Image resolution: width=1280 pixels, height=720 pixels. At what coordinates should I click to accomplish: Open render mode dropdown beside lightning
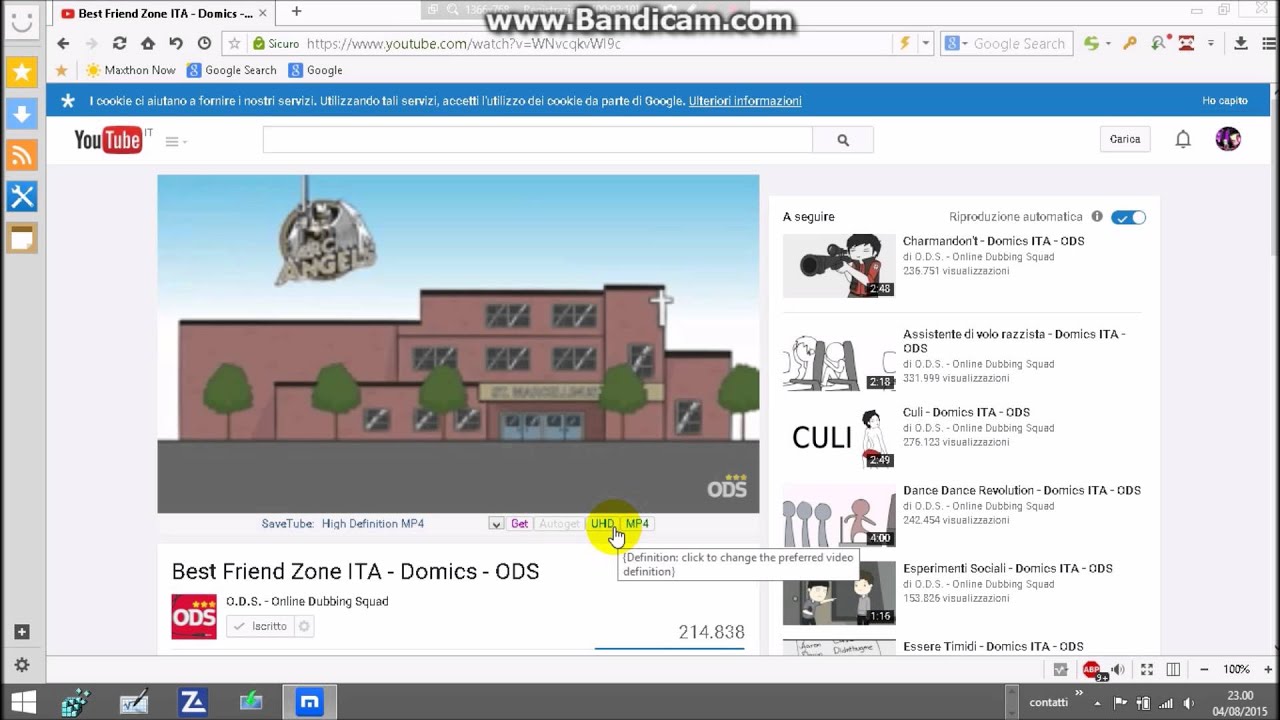click(926, 43)
